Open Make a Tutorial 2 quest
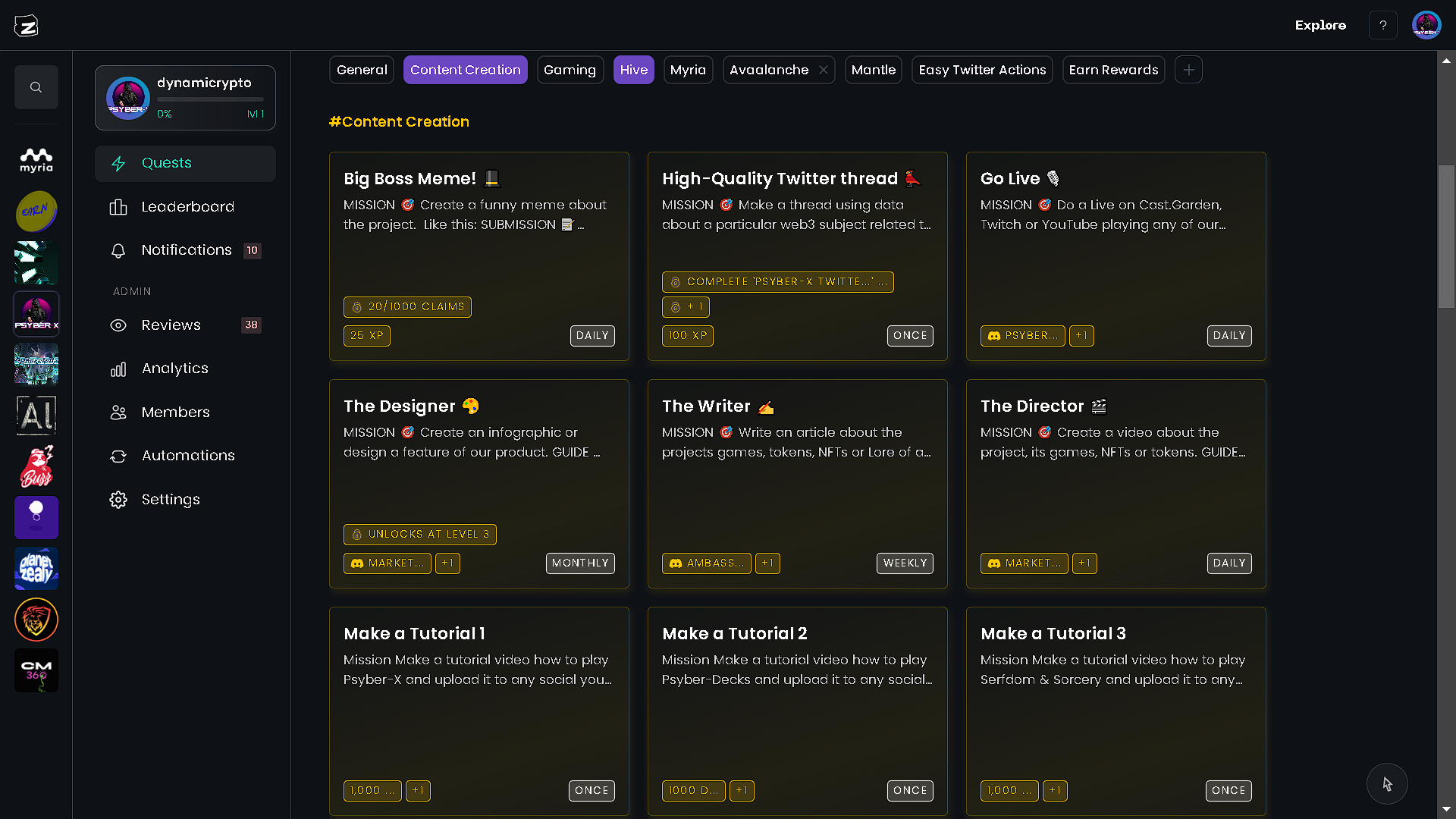Viewport: 1456px width, 819px height. click(x=798, y=711)
